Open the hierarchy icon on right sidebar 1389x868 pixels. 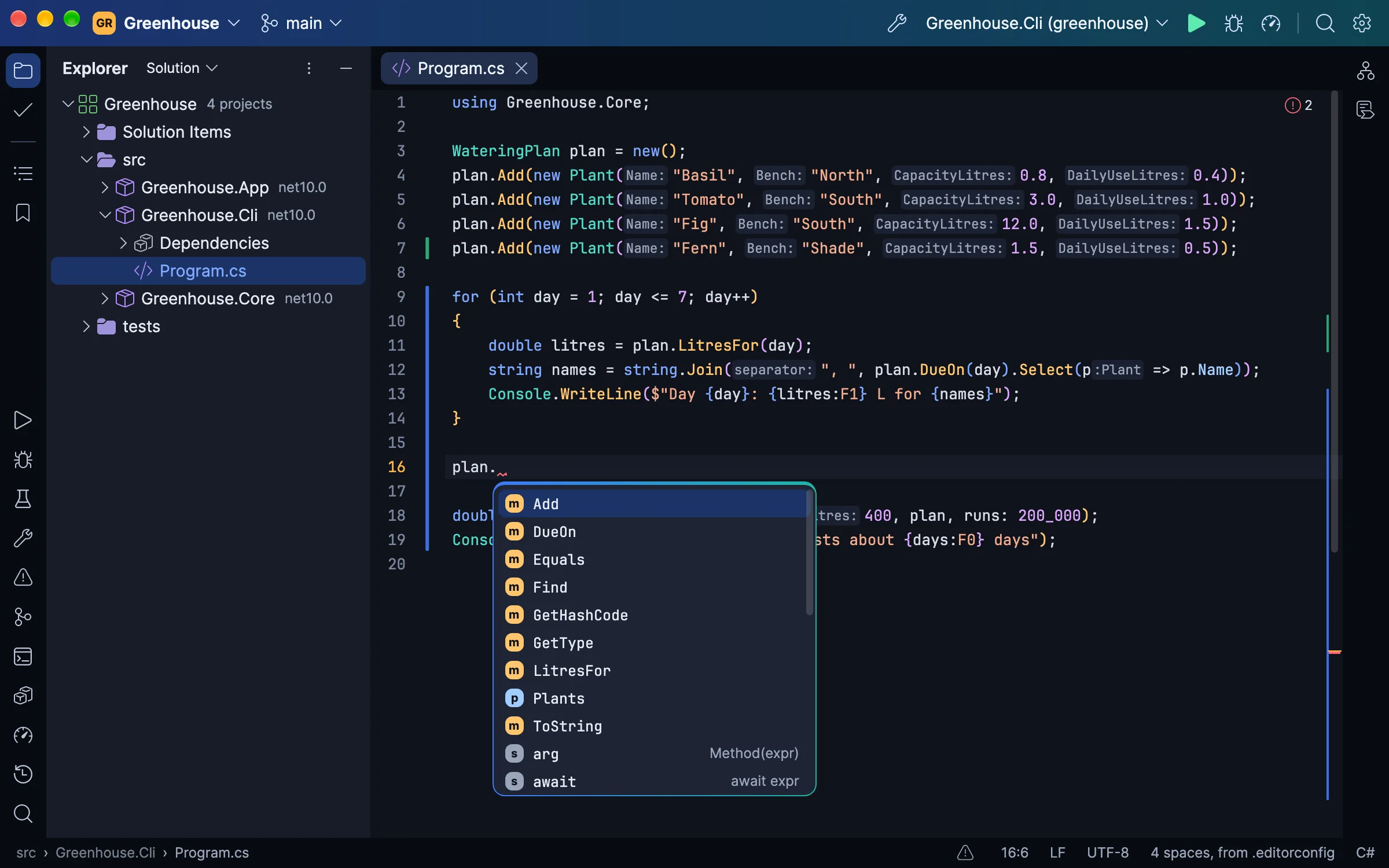coord(1365,71)
